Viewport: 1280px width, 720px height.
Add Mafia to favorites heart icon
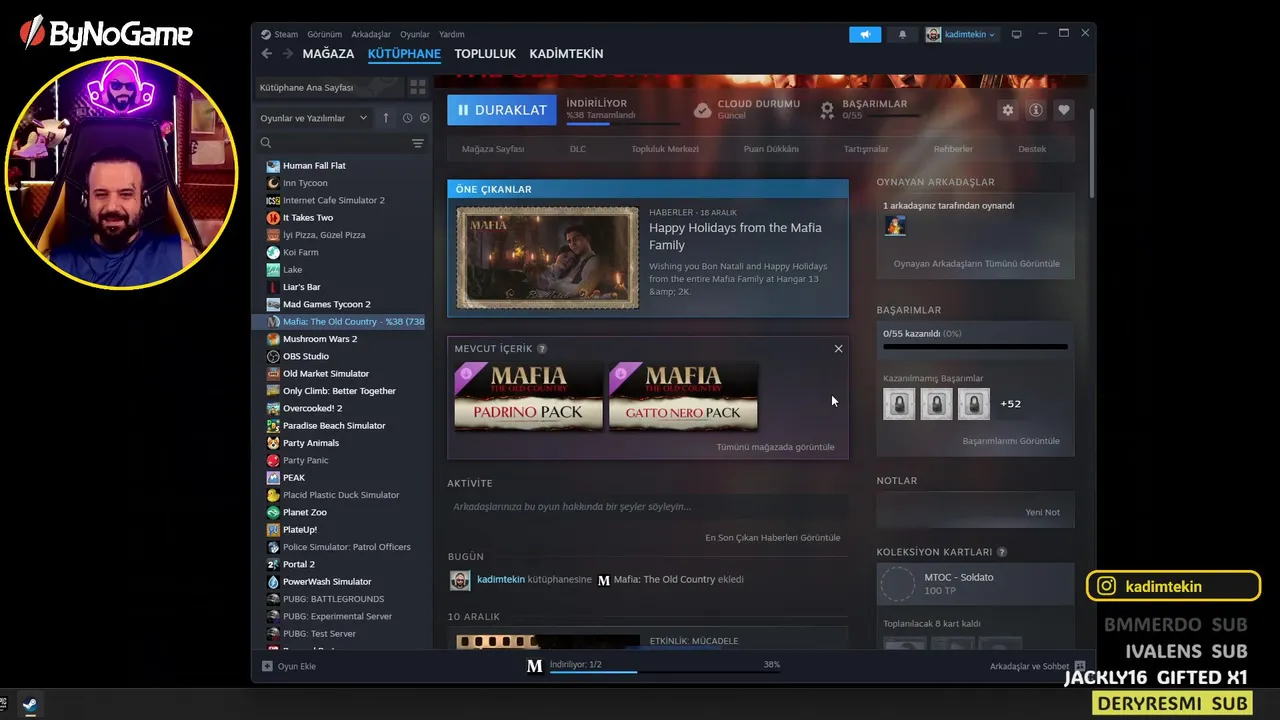coord(1064,110)
